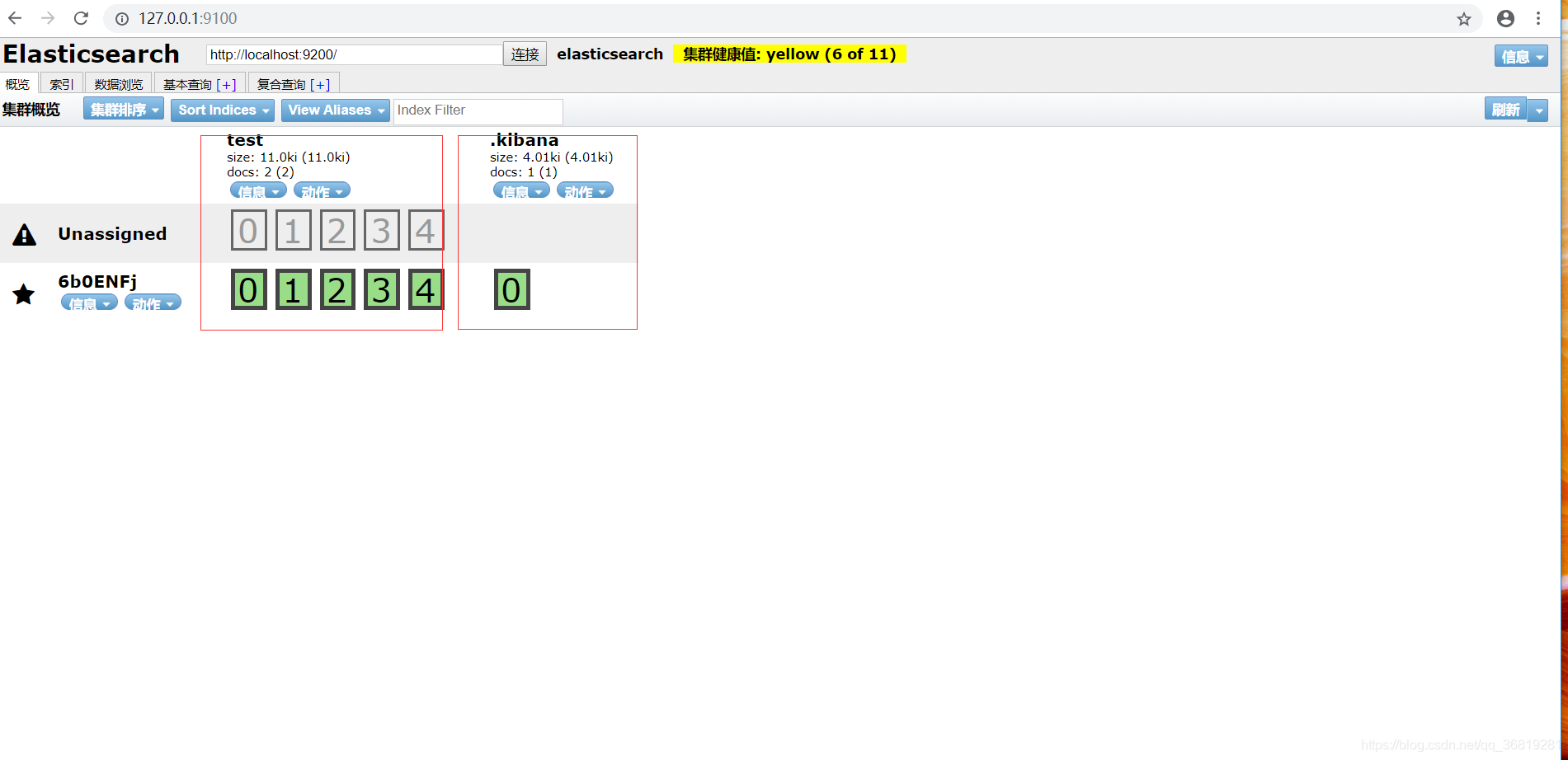1568x760 pixels.
Task: Switch to the 复合查询 tab
Action: coord(281,84)
